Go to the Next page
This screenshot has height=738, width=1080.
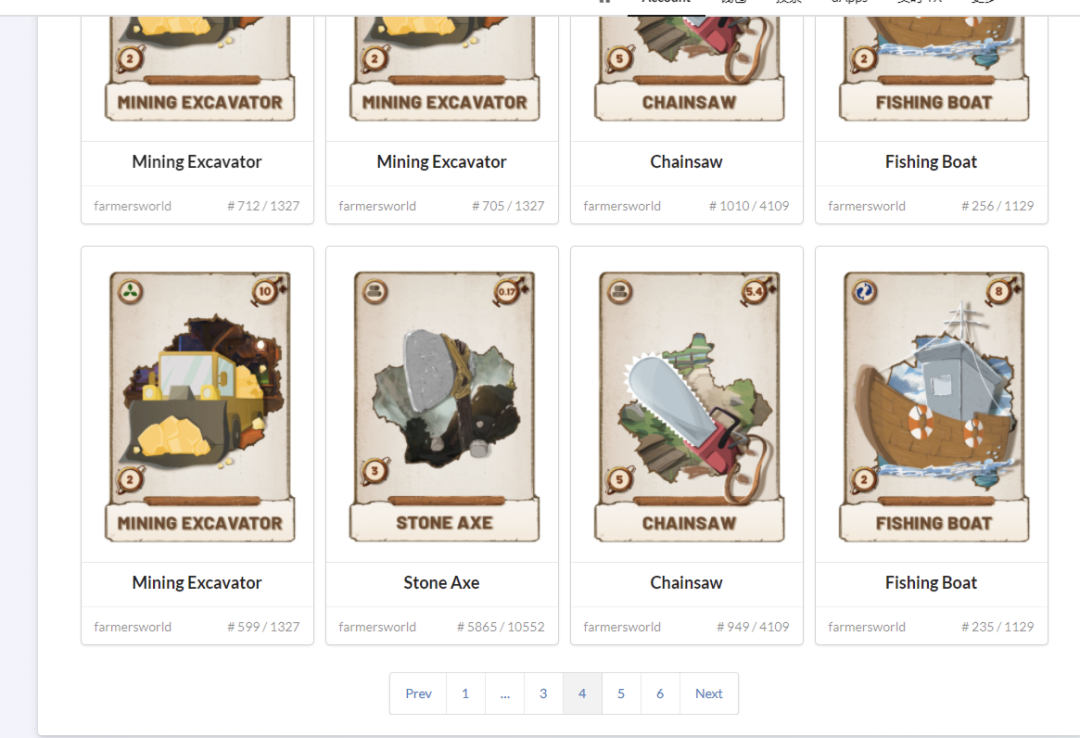709,693
